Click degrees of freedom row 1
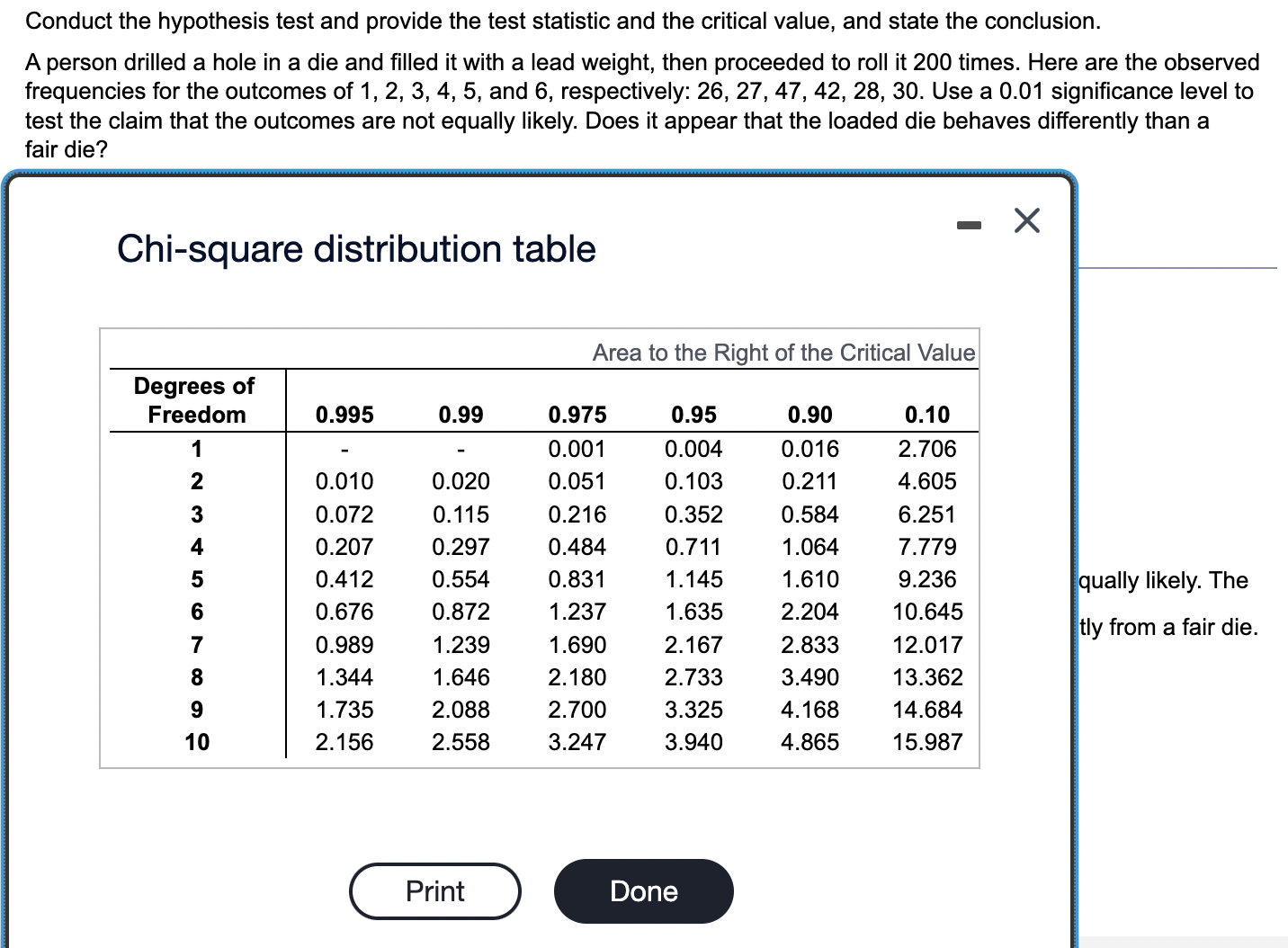 point(197,449)
